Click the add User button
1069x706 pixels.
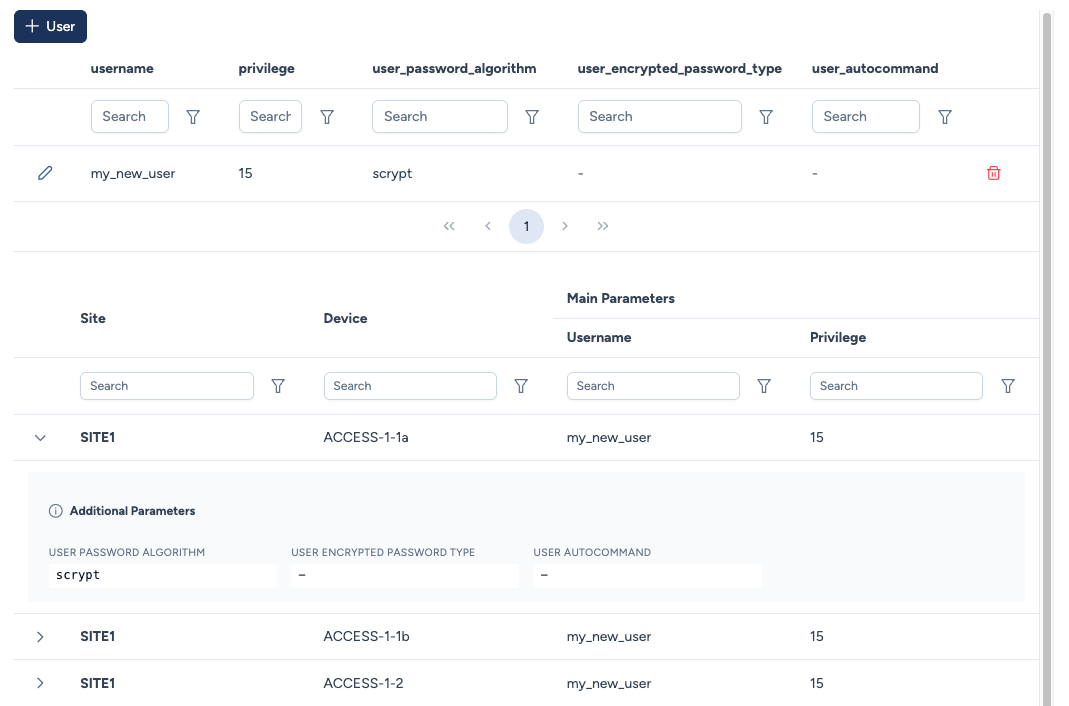(50, 26)
